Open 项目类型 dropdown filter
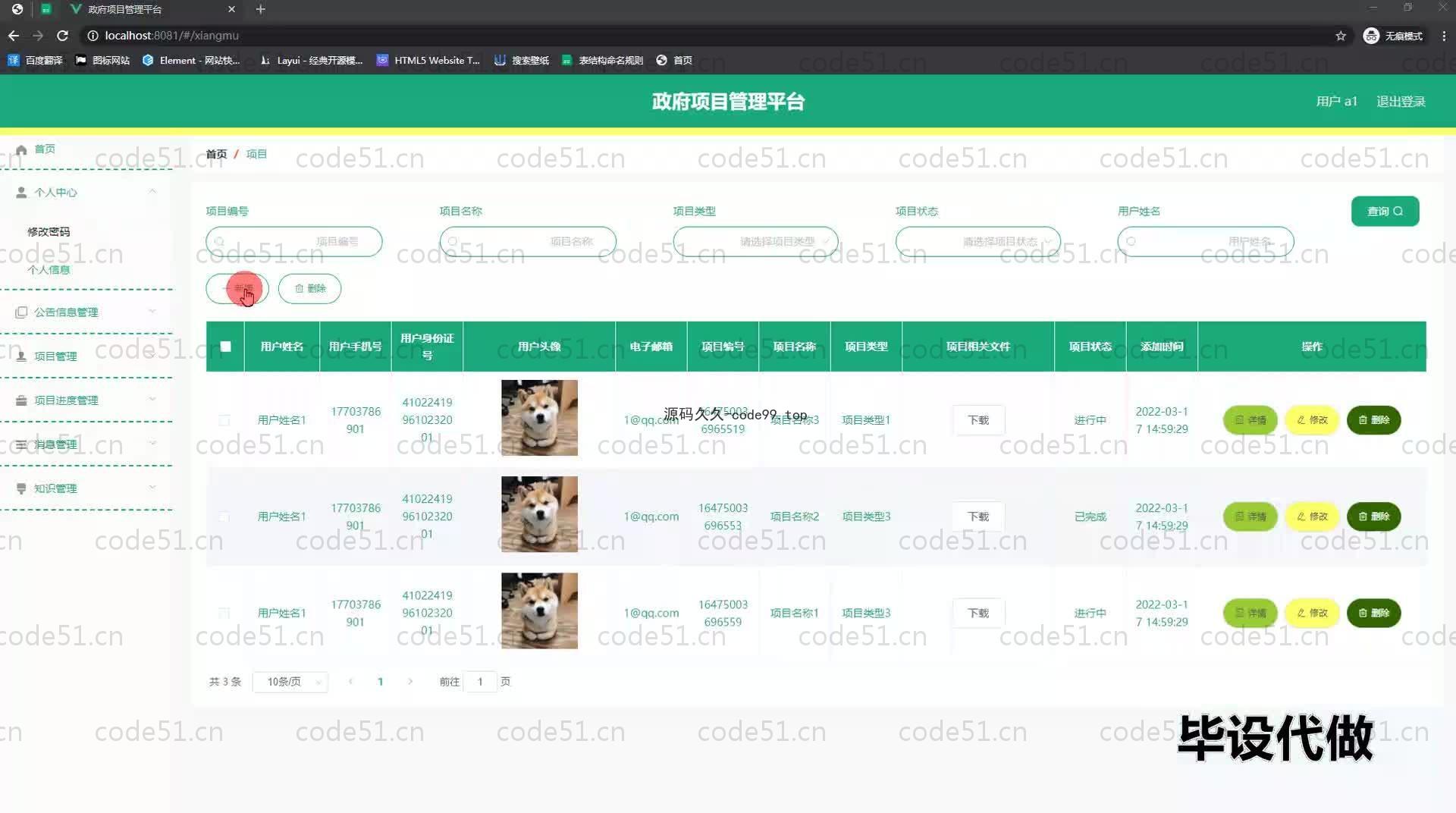This screenshot has width=1456, height=813. click(755, 241)
